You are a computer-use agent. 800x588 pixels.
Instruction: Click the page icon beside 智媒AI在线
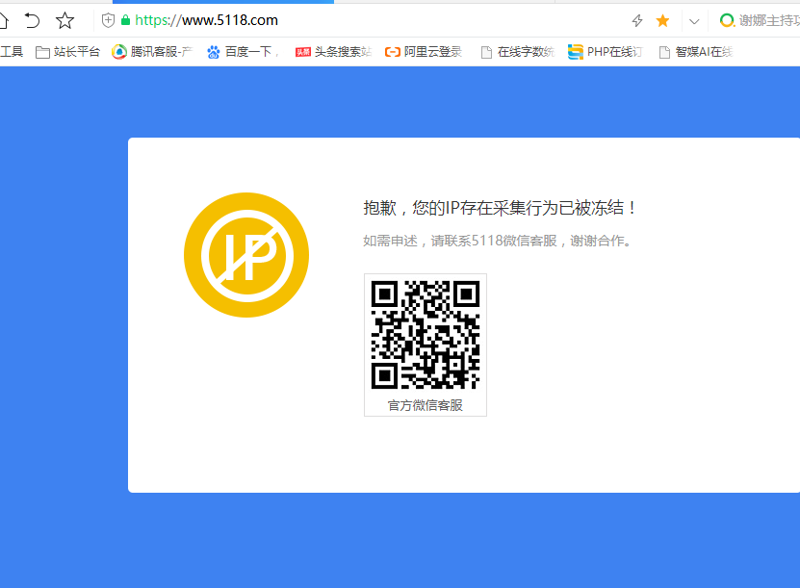pyautogui.click(x=664, y=52)
